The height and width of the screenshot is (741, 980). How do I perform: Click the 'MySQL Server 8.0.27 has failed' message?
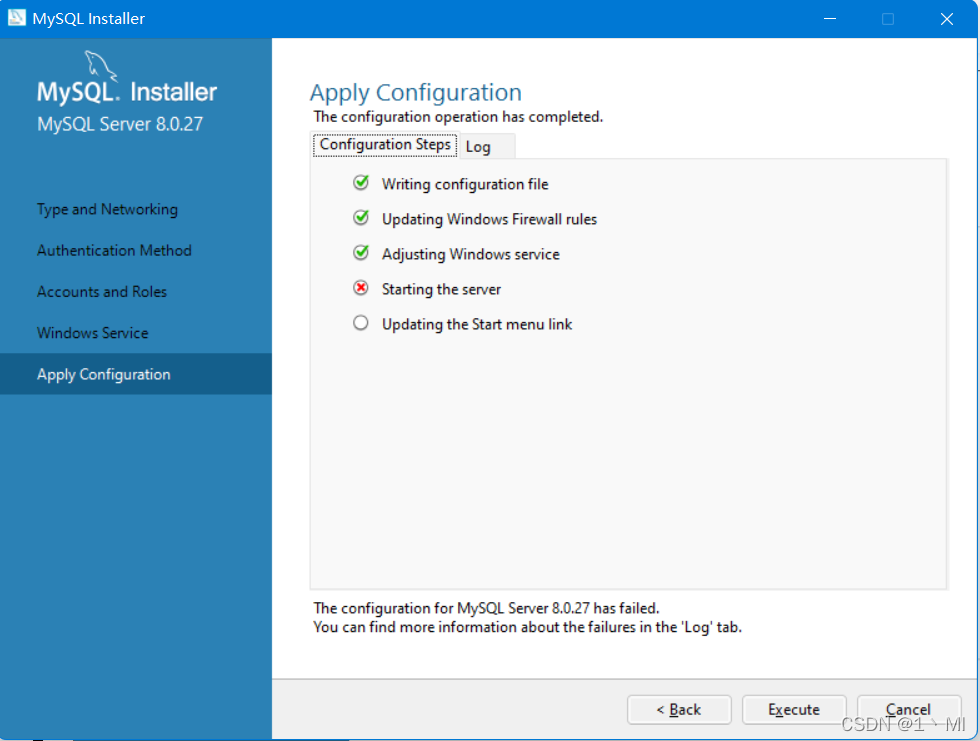click(x=486, y=608)
